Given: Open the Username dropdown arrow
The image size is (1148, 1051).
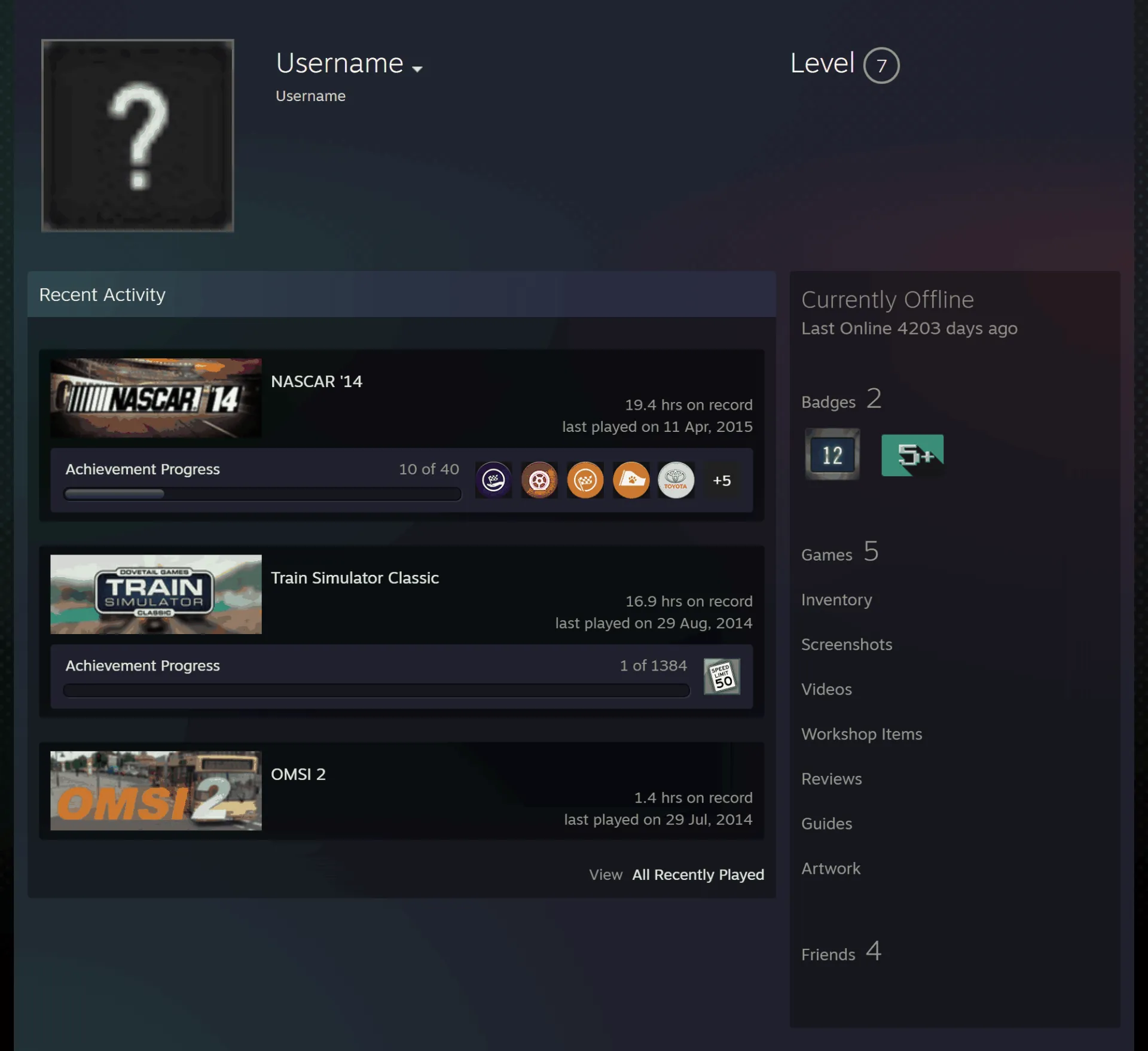Looking at the screenshot, I should (417, 69).
